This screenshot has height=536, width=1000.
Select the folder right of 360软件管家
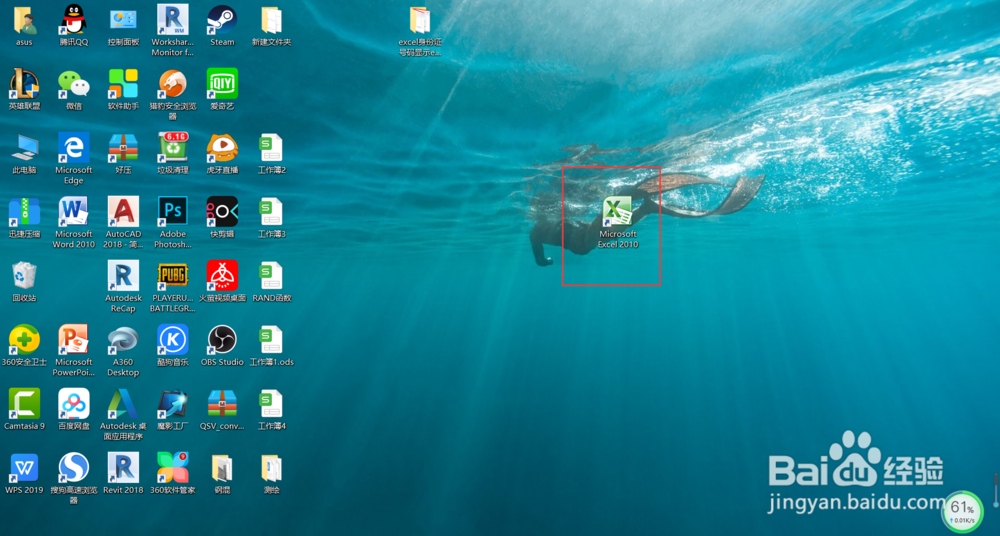tap(222, 473)
